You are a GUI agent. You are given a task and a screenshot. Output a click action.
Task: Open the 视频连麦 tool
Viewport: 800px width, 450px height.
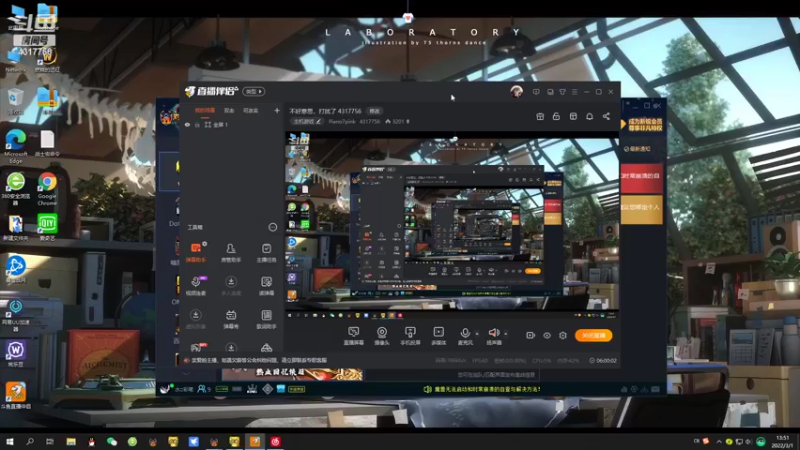tap(196, 286)
